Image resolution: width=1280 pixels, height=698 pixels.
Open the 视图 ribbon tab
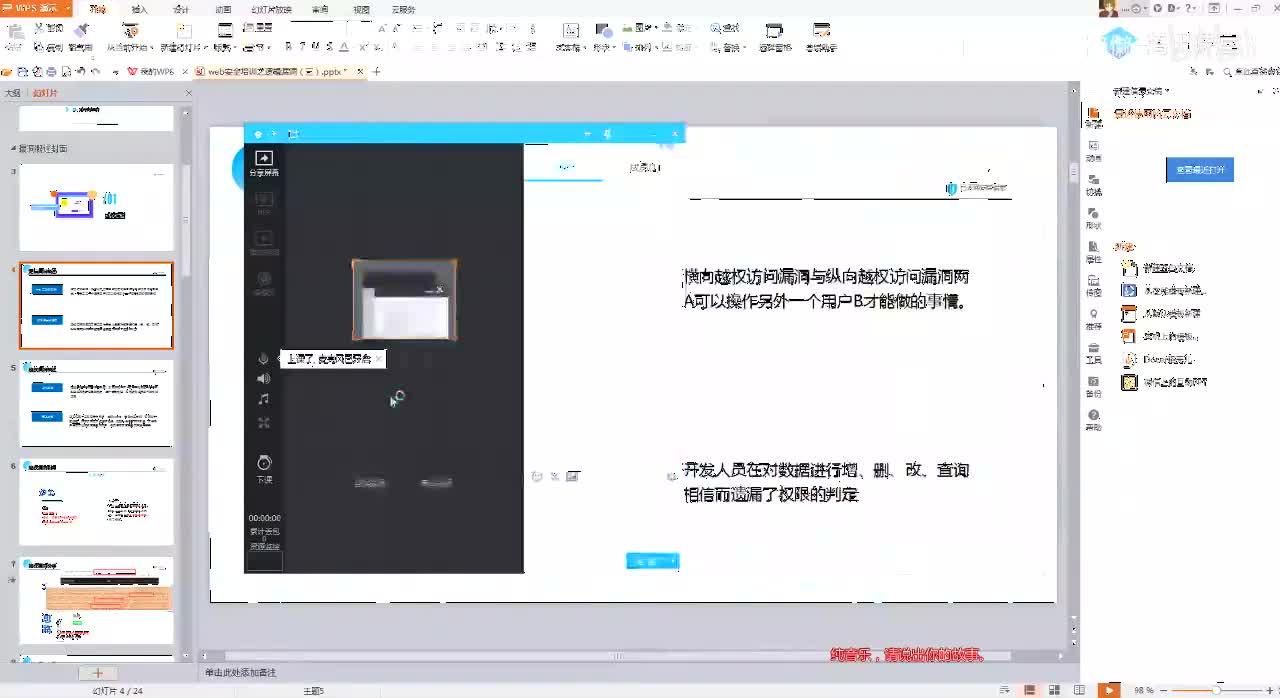(x=361, y=9)
